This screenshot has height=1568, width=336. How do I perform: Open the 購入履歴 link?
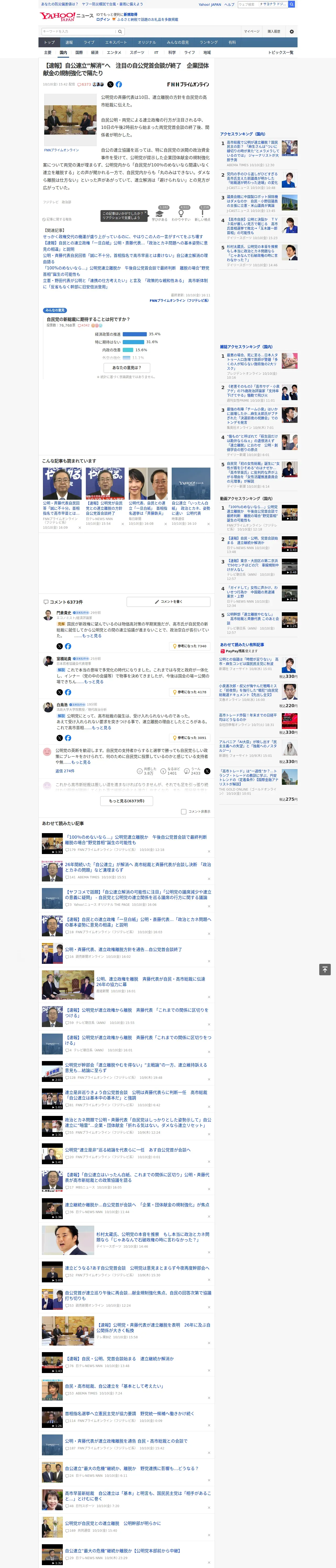click(274, 32)
